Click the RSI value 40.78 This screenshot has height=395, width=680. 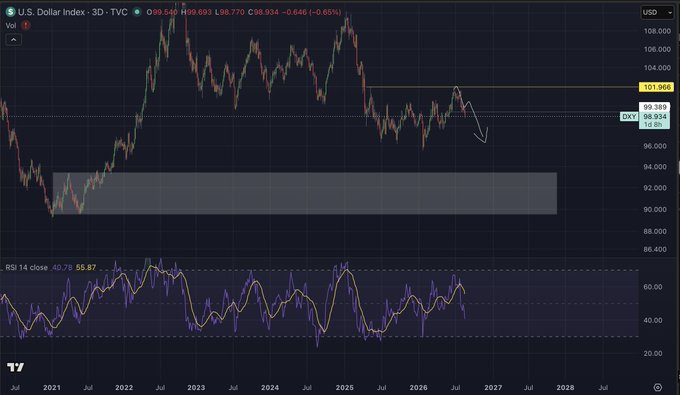tap(62, 268)
